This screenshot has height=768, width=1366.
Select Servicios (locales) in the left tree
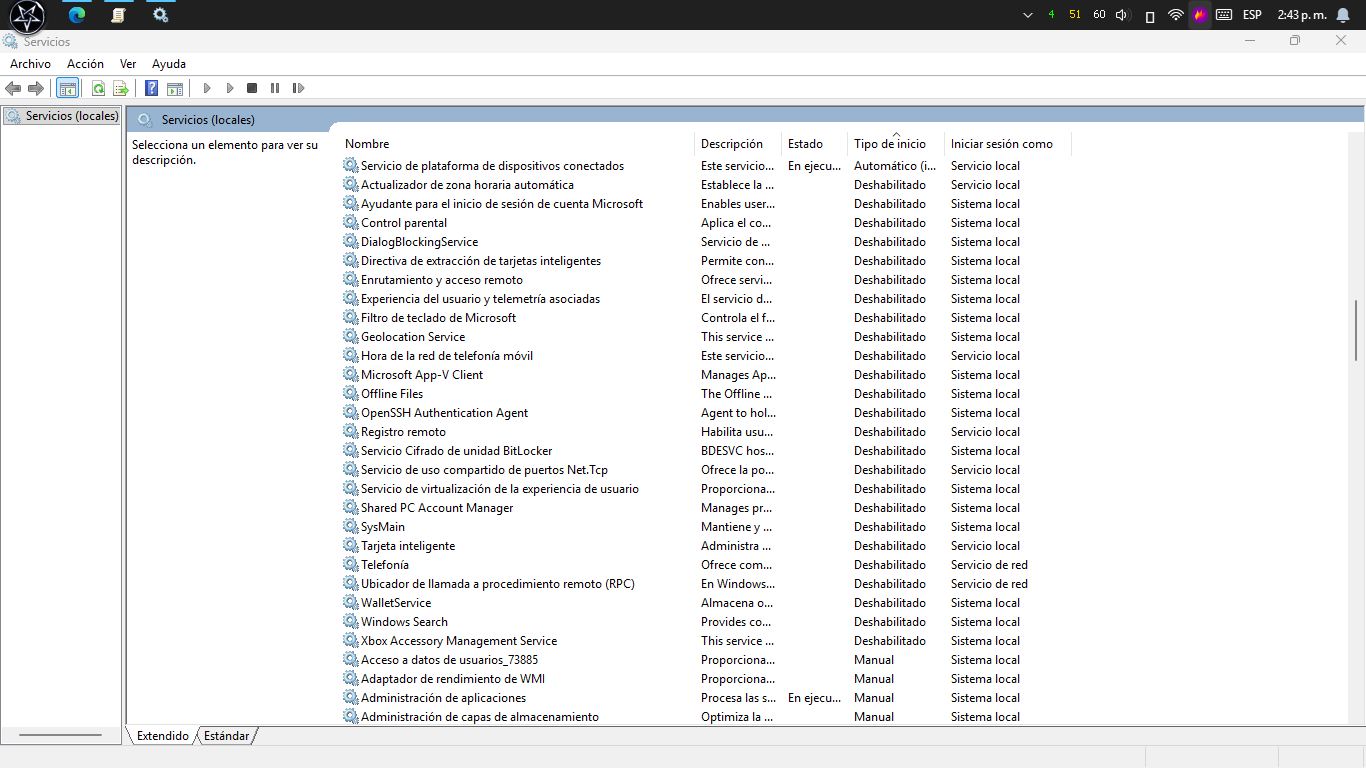point(62,116)
